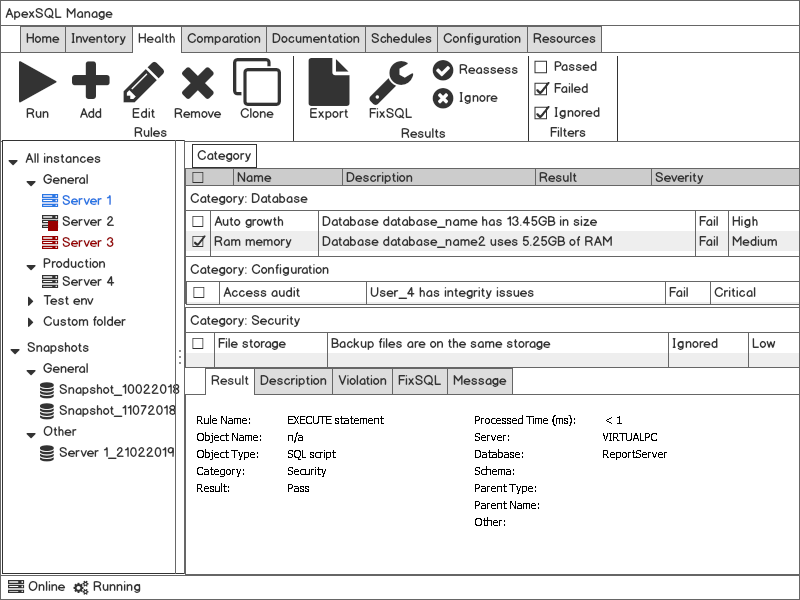This screenshot has width=800, height=600.
Task: Uncheck the Ignored filter checkbox
Action: tap(541, 112)
